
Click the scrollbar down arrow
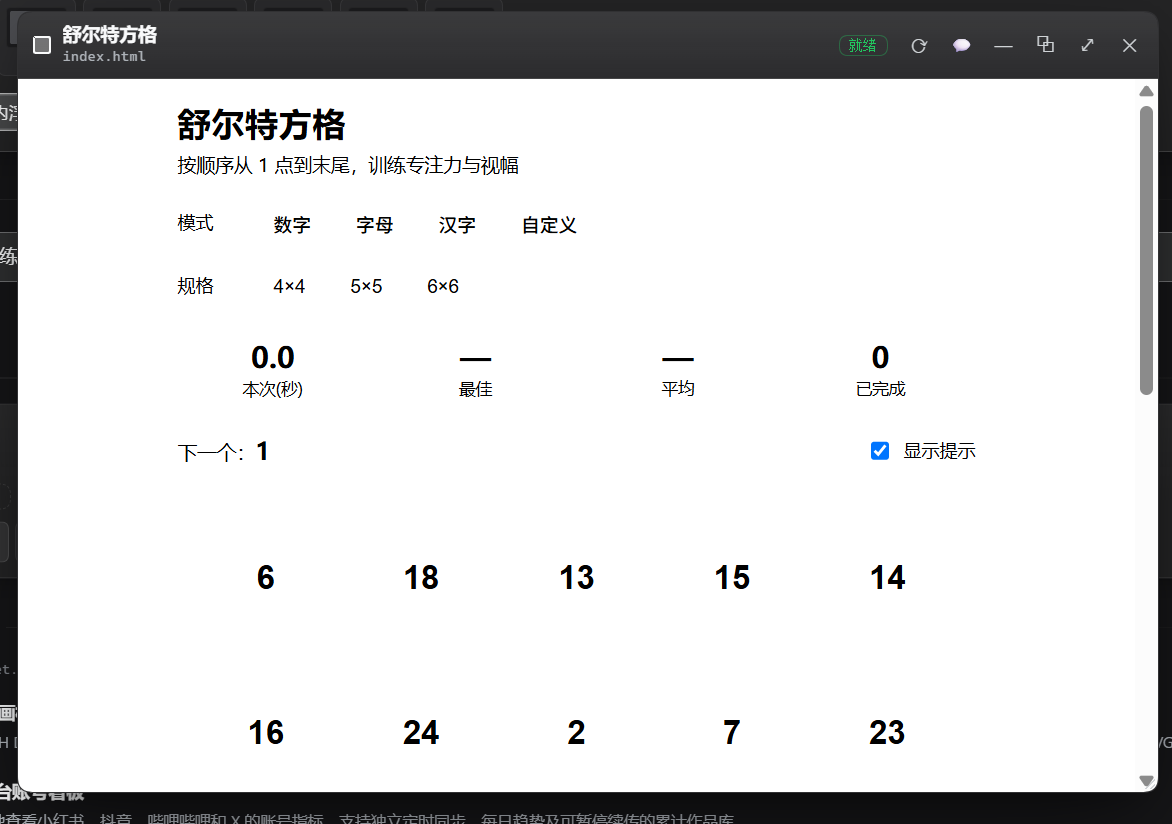pyautogui.click(x=1146, y=781)
